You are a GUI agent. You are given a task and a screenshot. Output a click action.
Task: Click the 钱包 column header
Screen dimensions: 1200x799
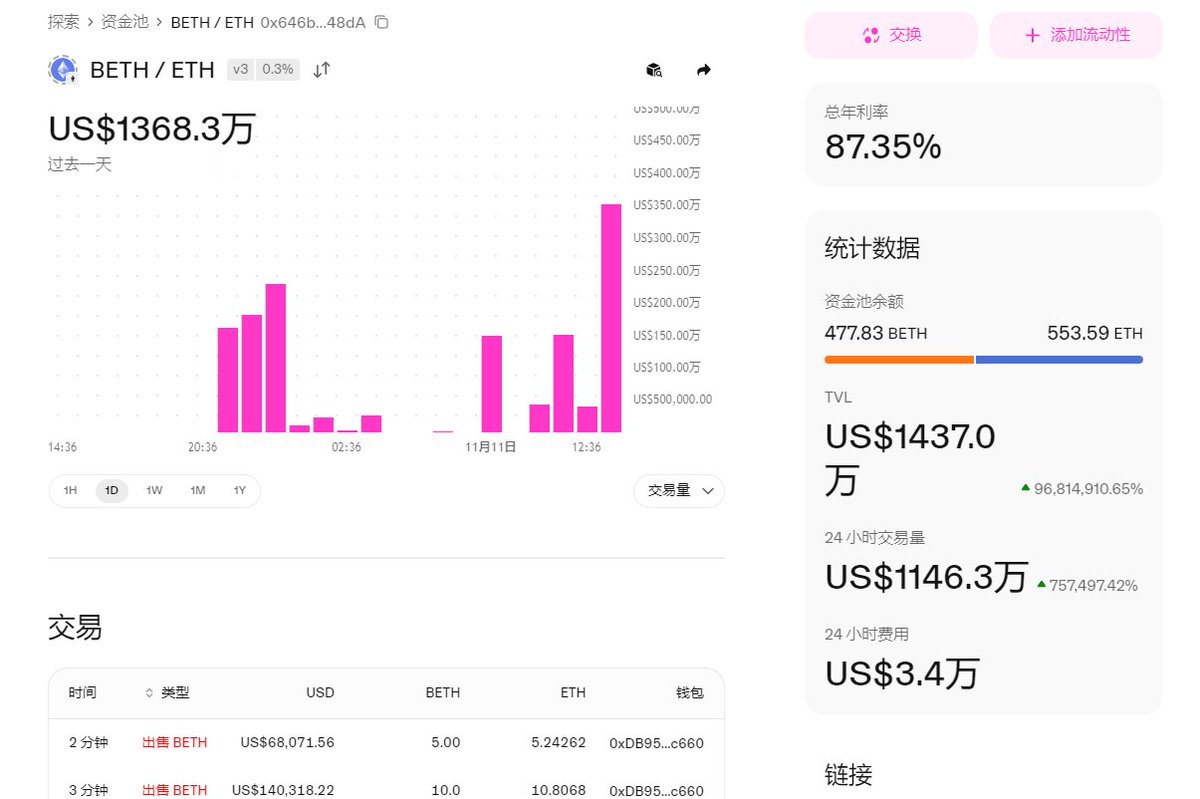click(690, 693)
